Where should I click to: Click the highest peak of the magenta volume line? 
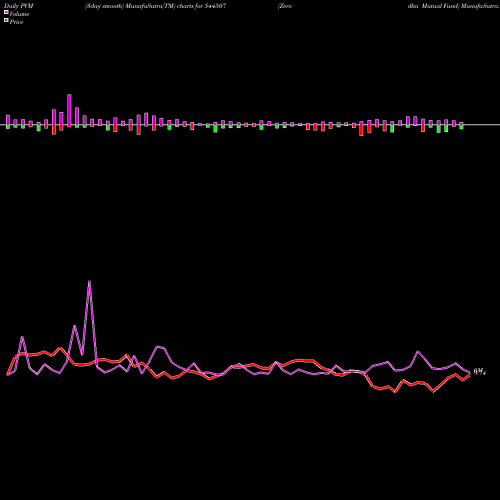point(89,282)
